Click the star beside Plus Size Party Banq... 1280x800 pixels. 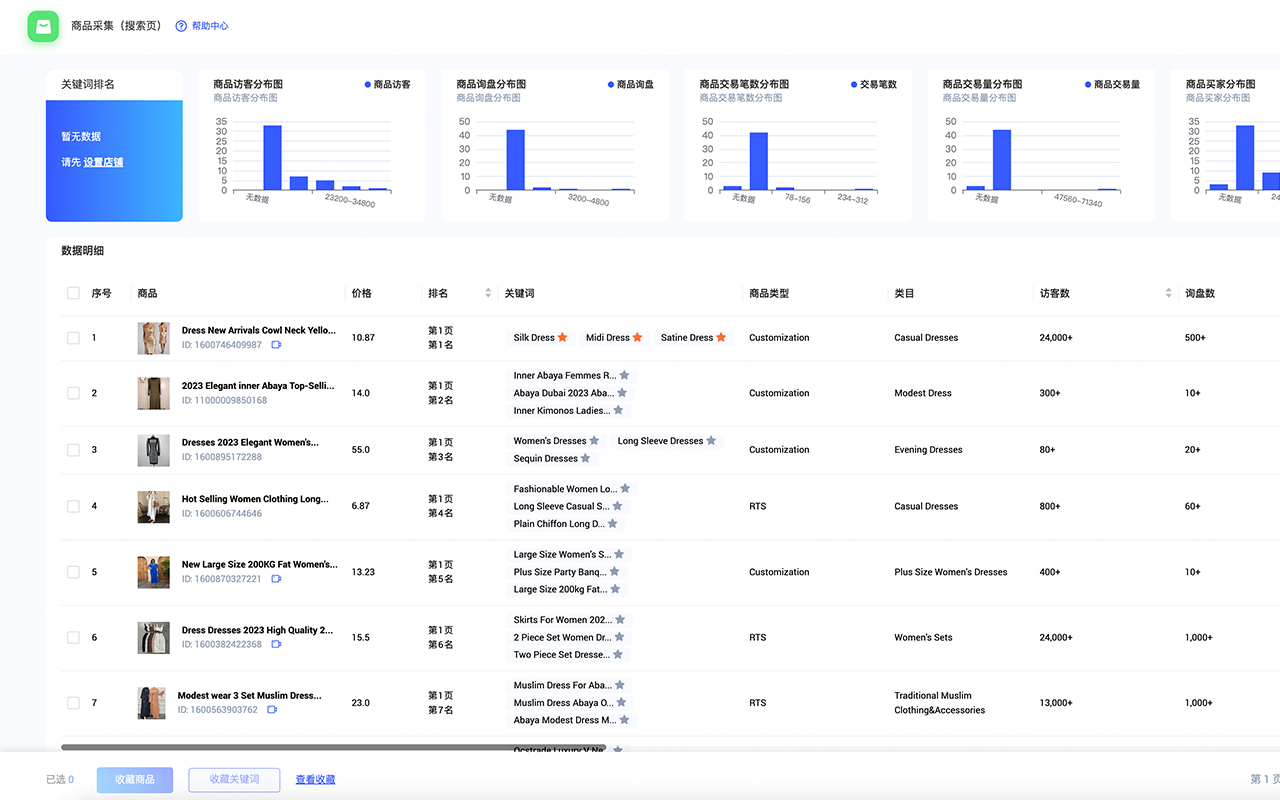pos(614,572)
